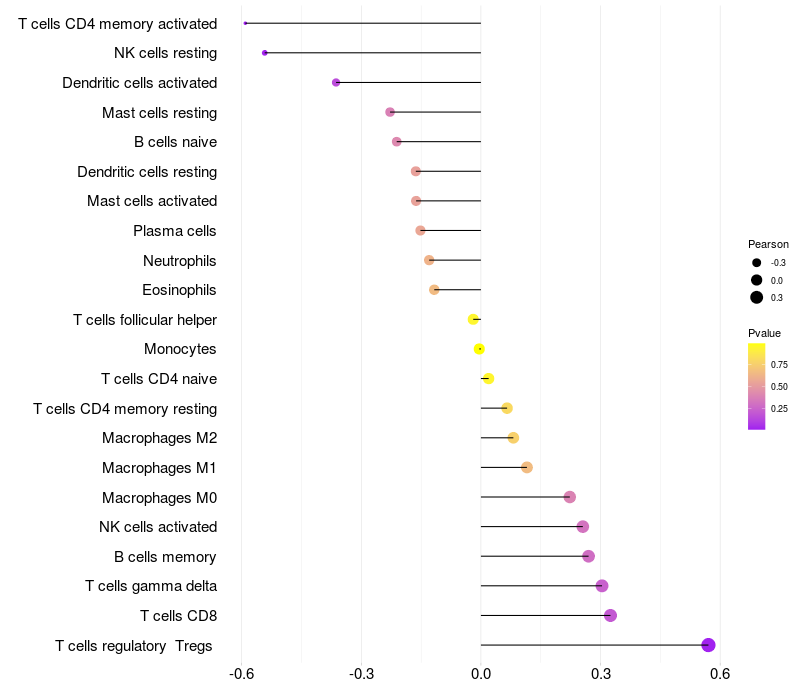Click the Macrophages M0 dot
This screenshot has height=700, width=800.
click(570, 497)
